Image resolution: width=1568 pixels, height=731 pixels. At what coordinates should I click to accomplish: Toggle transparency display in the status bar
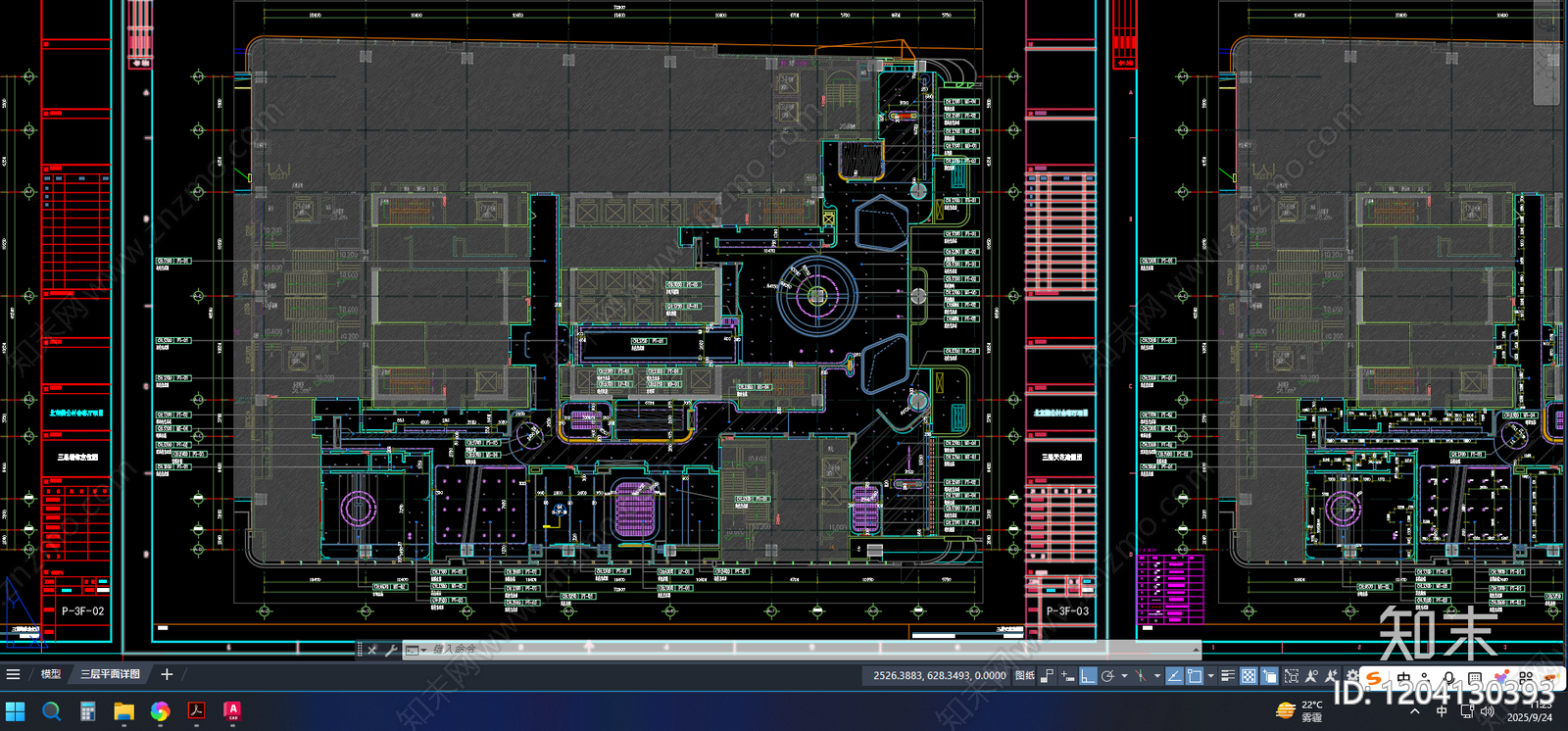tap(1249, 675)
